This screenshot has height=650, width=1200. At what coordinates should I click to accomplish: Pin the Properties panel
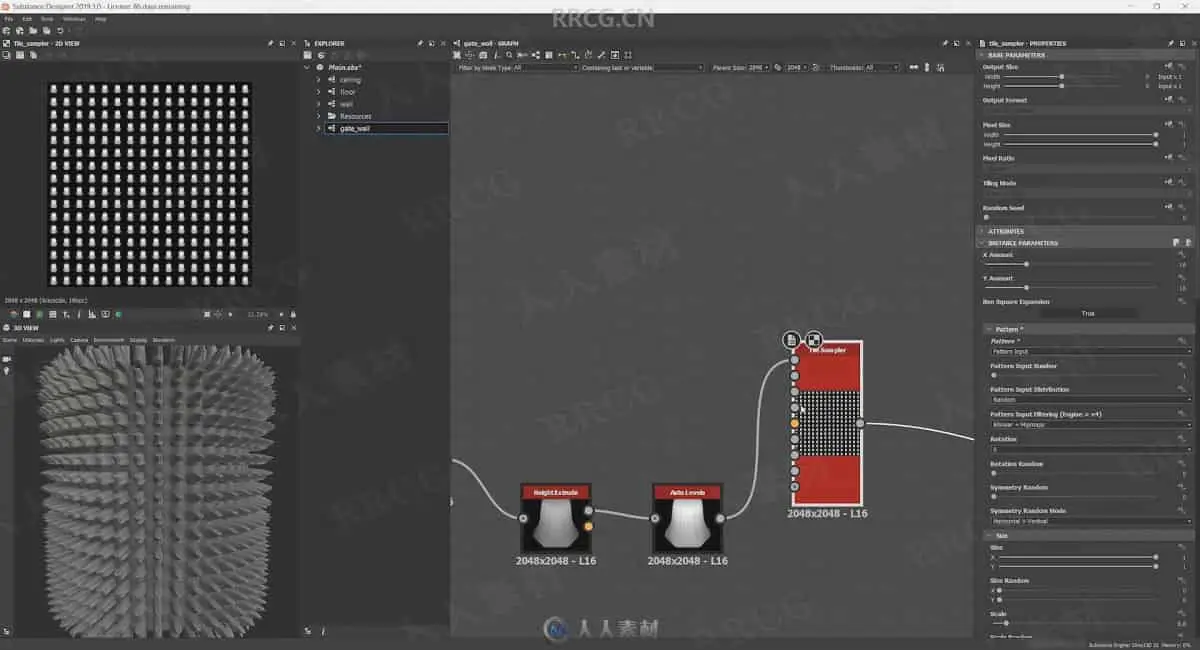click(x=1171, y=43)
